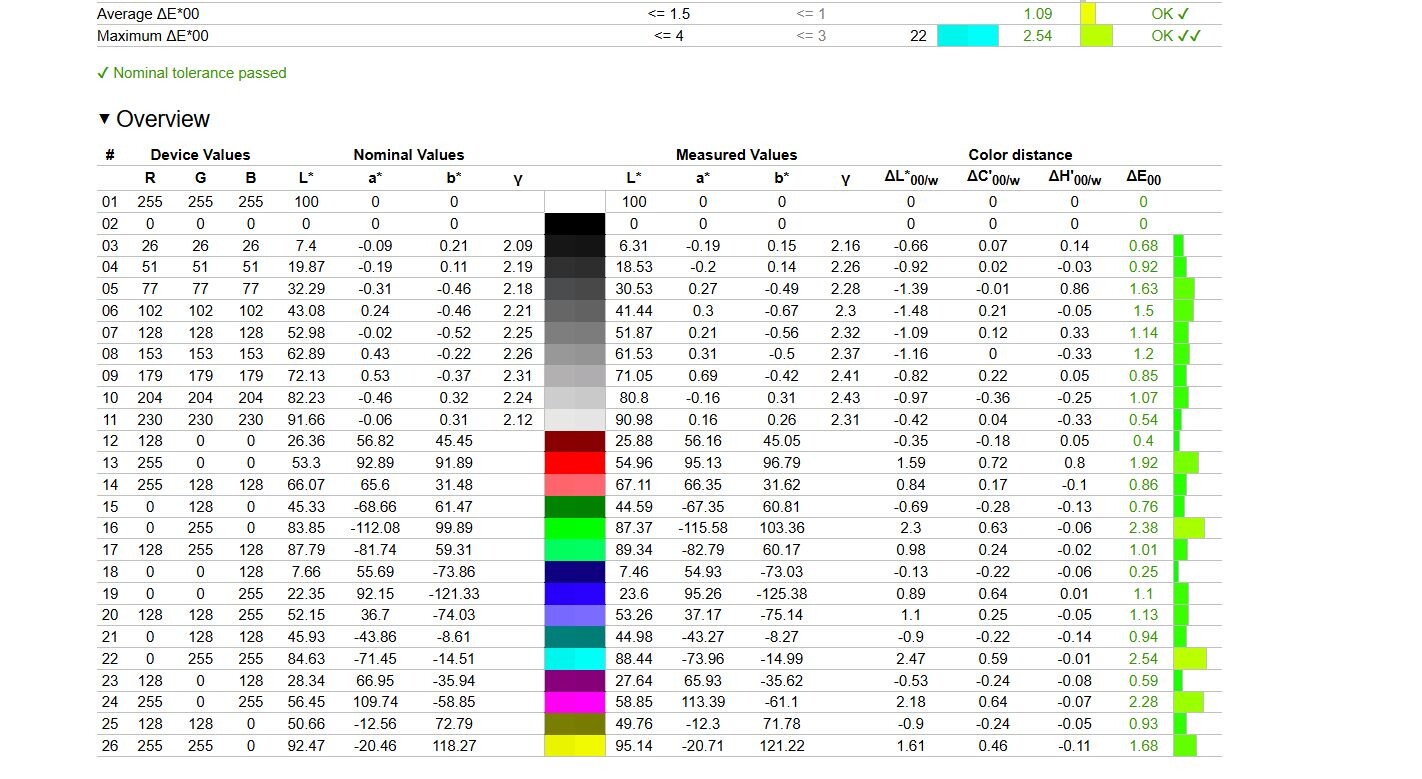Viewport: 1422px width, 779px height.
Task: Click the teal swatch in row 21
Action: (575, 637)
